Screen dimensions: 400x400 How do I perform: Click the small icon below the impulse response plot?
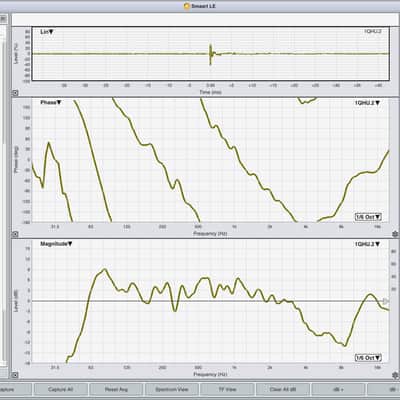point(15,93)
